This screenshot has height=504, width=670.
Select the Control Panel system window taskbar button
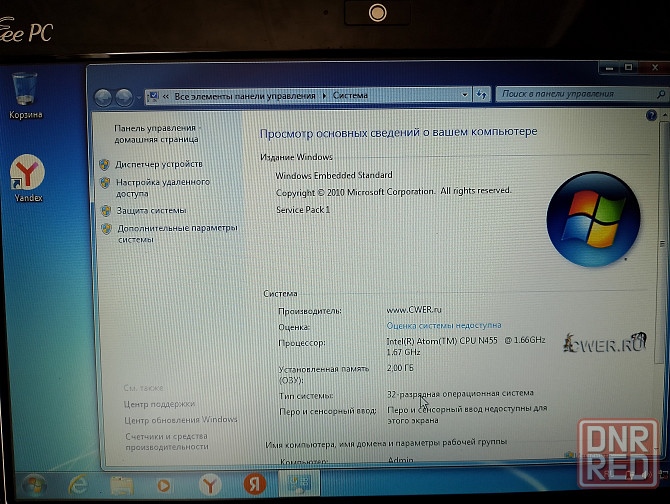pyautogui.click(x=299, y=483)
